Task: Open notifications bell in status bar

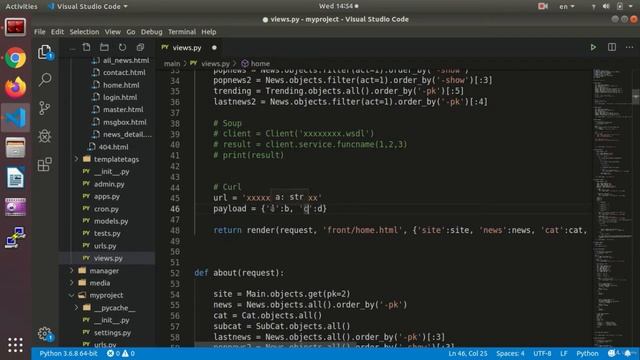Action: click(x=628, y=353)
